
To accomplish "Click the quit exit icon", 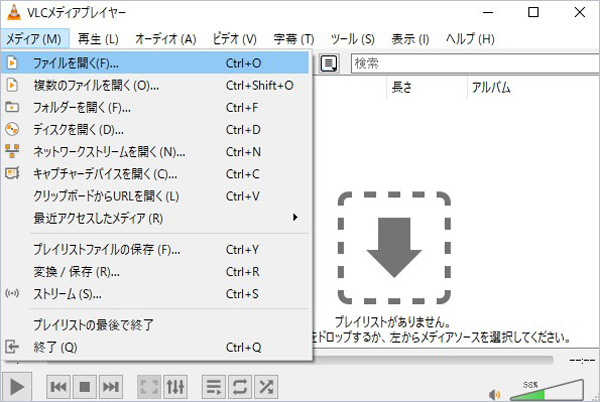I will point(12,347).
